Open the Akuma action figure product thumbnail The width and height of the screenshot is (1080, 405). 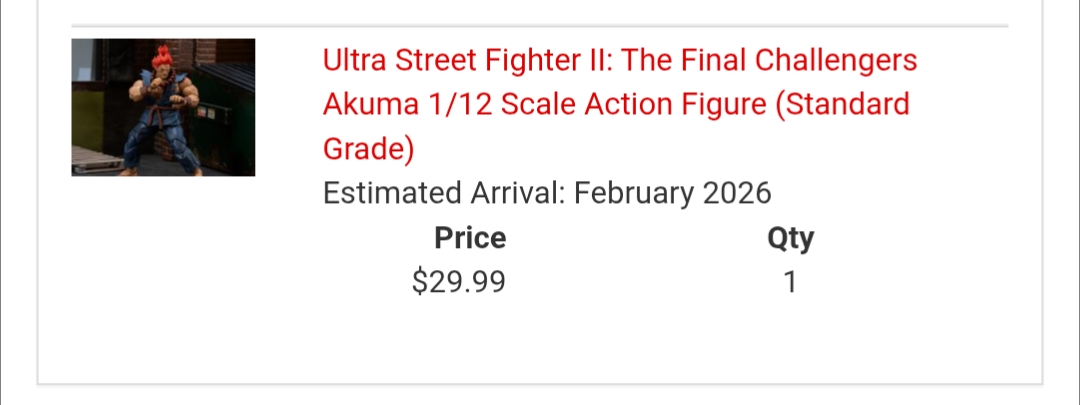tap(163, 107)
